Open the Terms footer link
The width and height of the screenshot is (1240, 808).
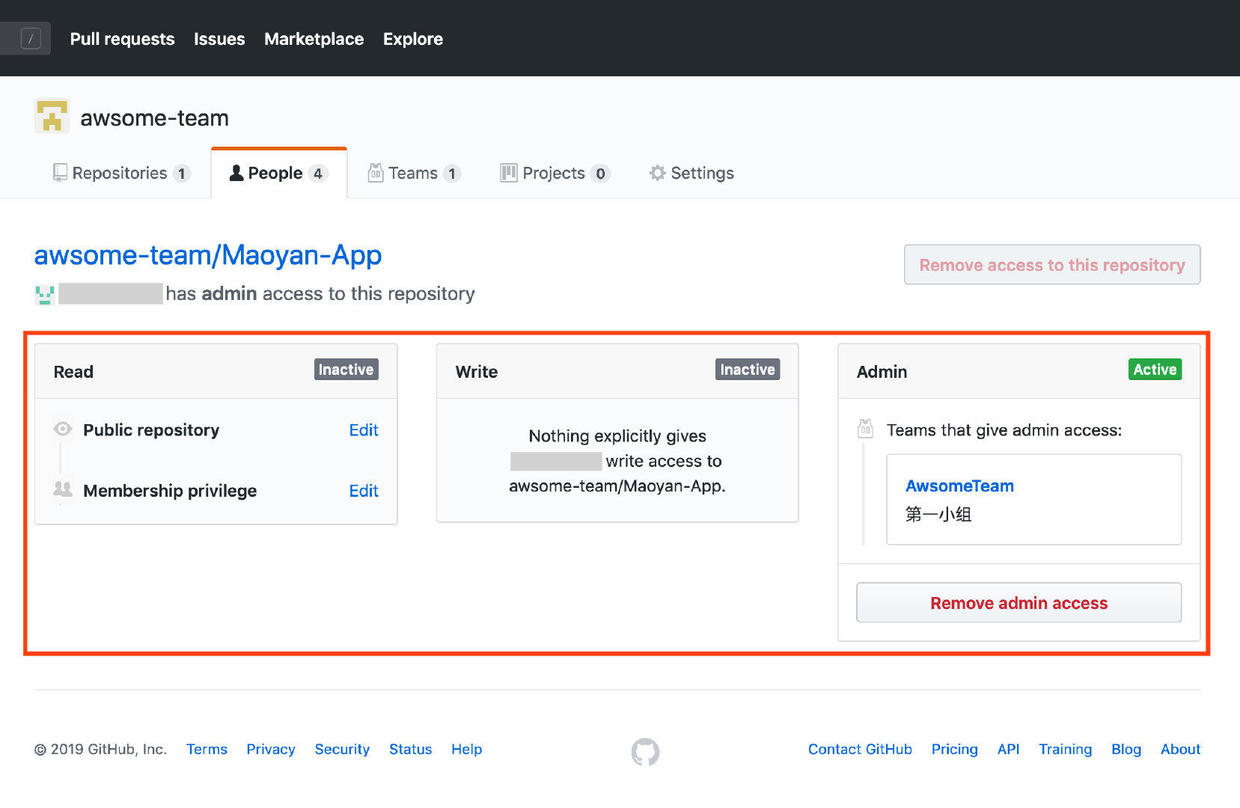[207, 749]
